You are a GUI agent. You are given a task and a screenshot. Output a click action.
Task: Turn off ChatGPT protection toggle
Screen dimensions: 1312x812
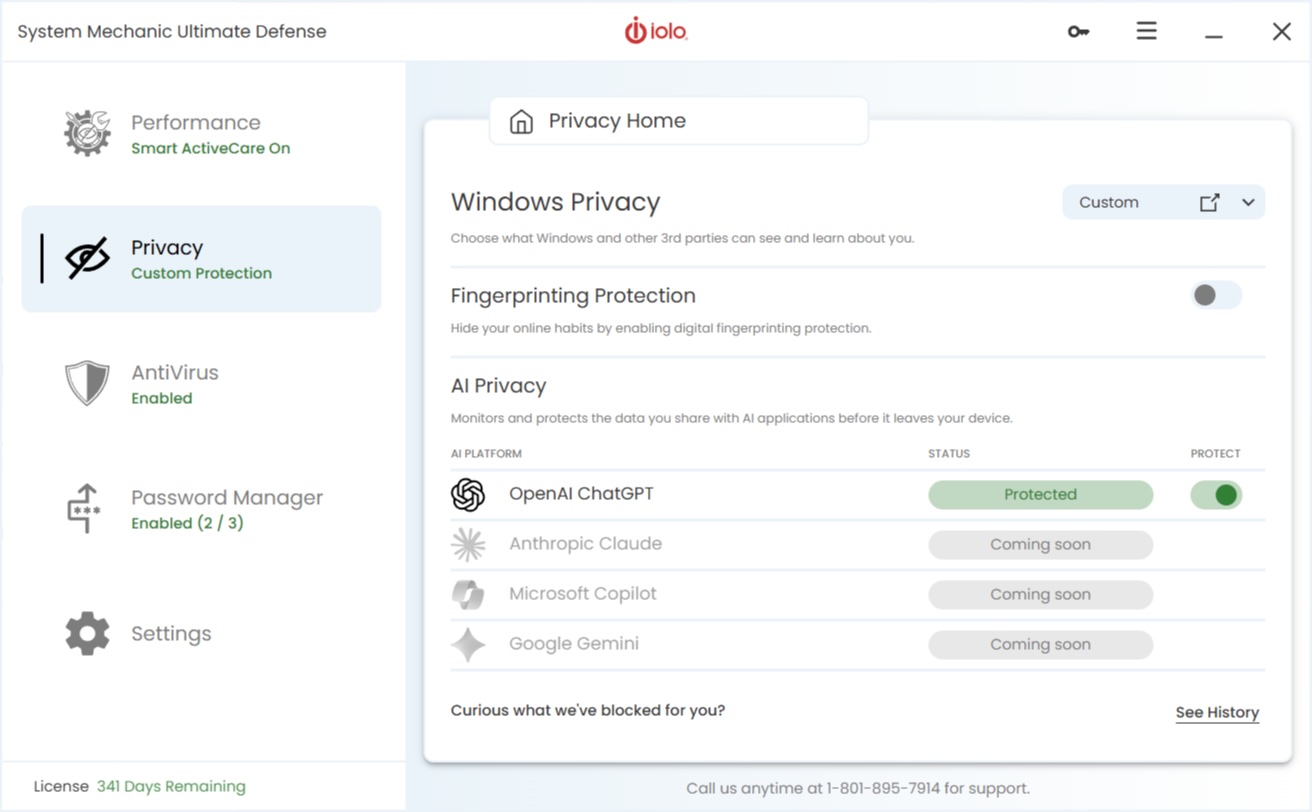point(1216,494)
